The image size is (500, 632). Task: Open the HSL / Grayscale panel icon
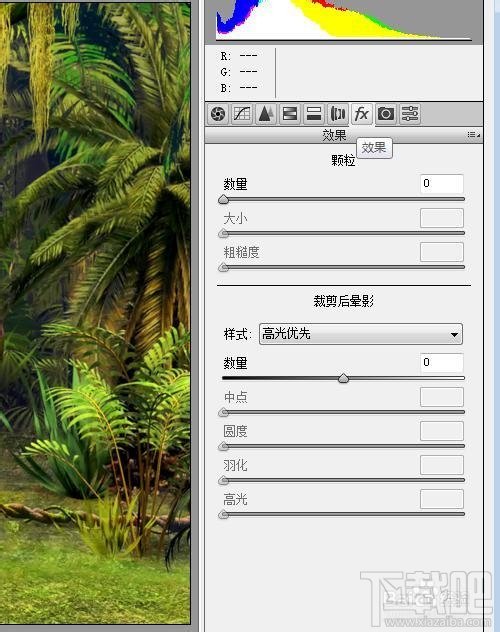tap(290, 114)
